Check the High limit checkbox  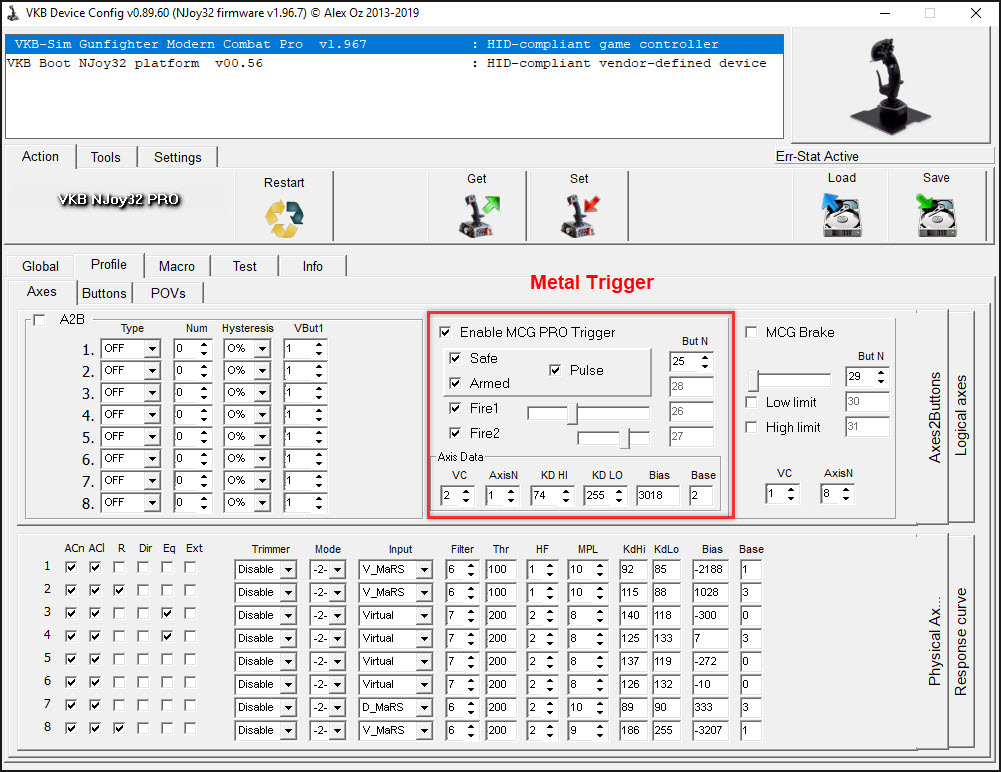751,427
